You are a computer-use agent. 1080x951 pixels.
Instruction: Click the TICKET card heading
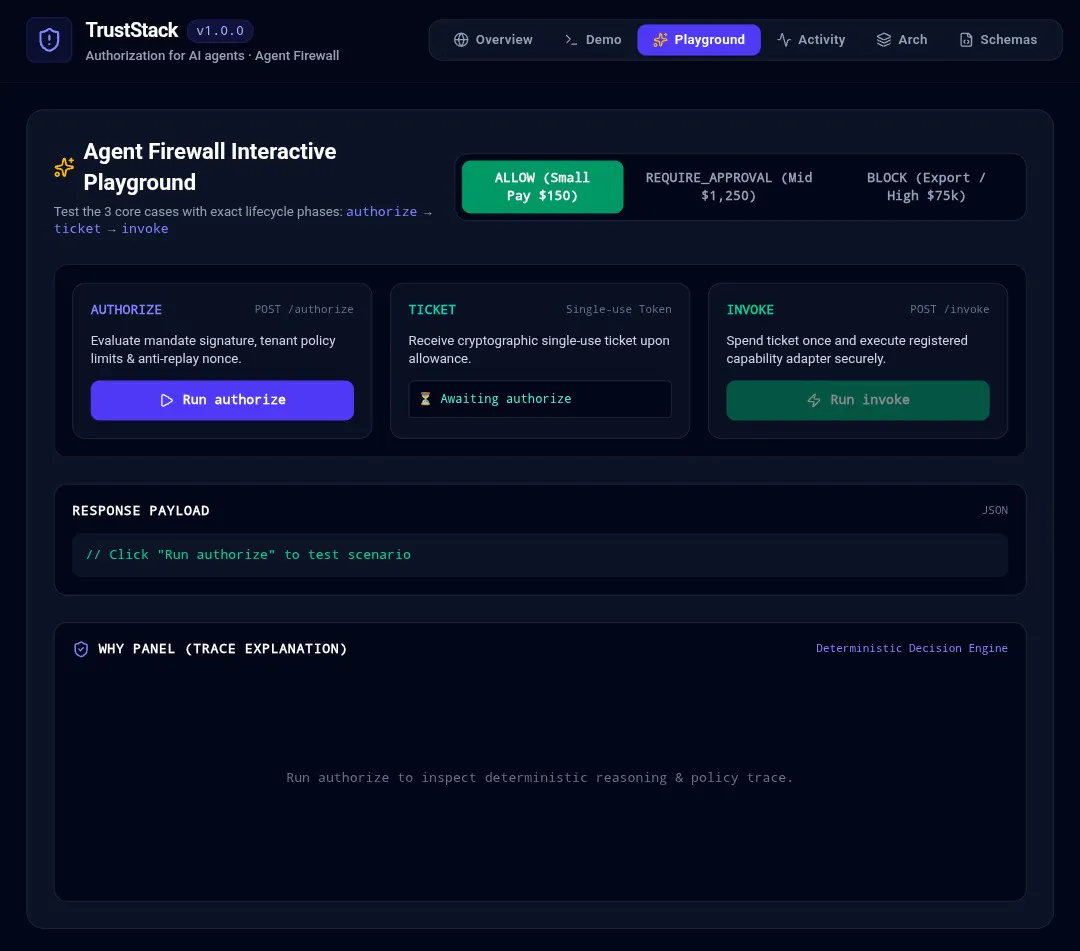(x=432, y=310)
